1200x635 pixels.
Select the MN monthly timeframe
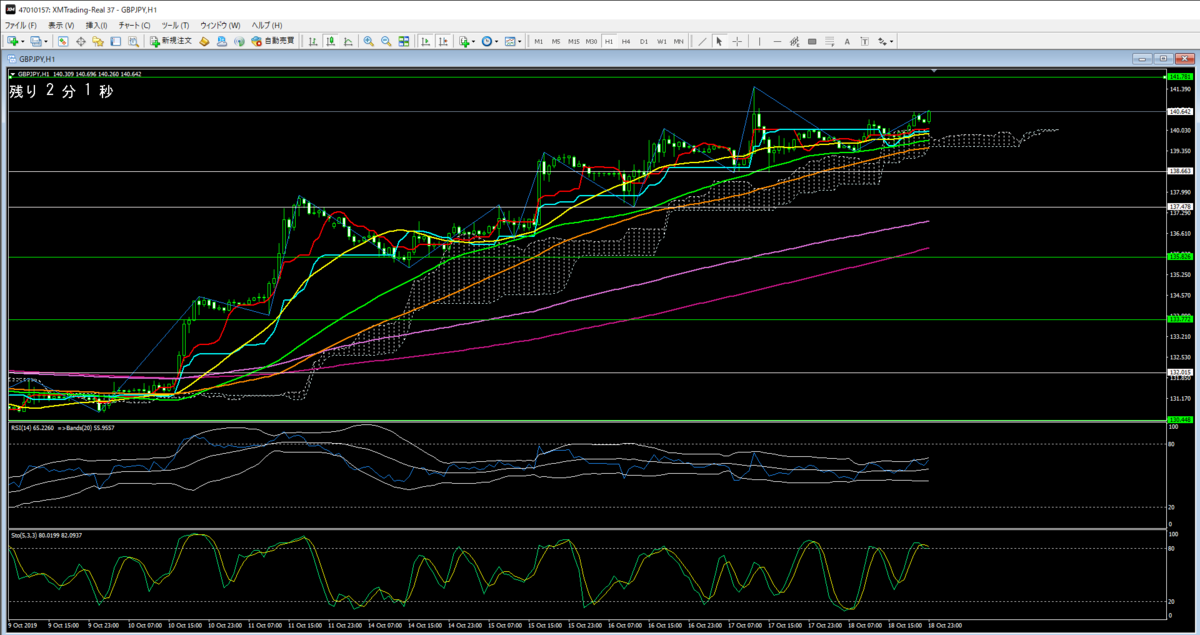click(678, 41)
